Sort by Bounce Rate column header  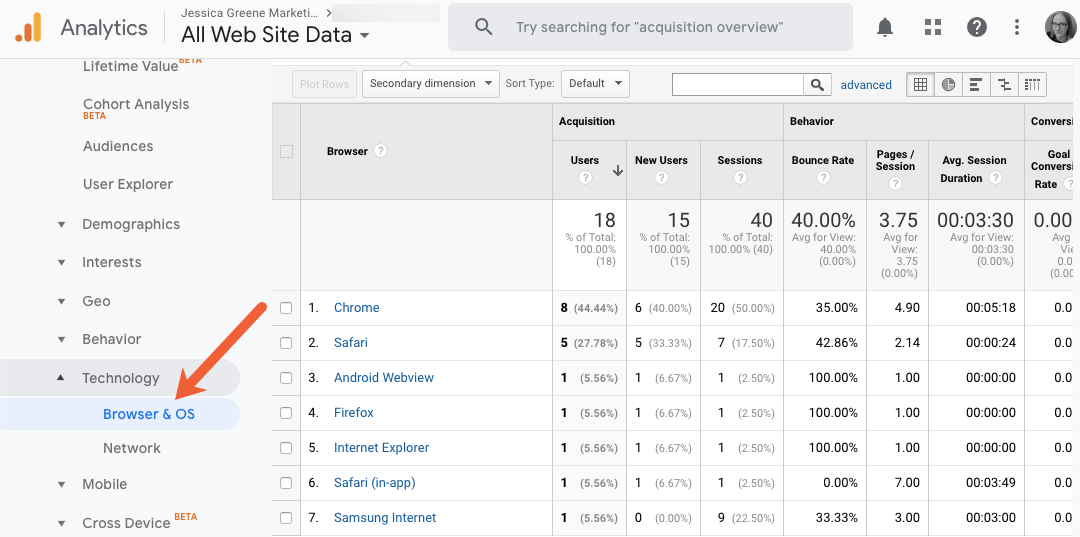822,160
